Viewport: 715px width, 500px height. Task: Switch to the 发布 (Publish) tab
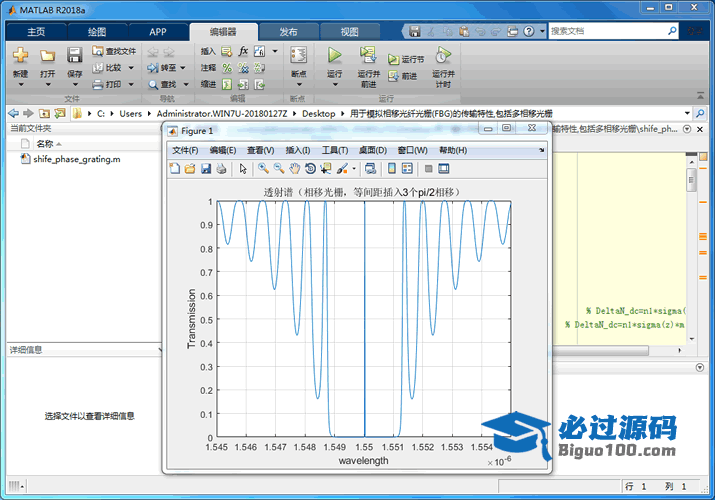(288, 32)
